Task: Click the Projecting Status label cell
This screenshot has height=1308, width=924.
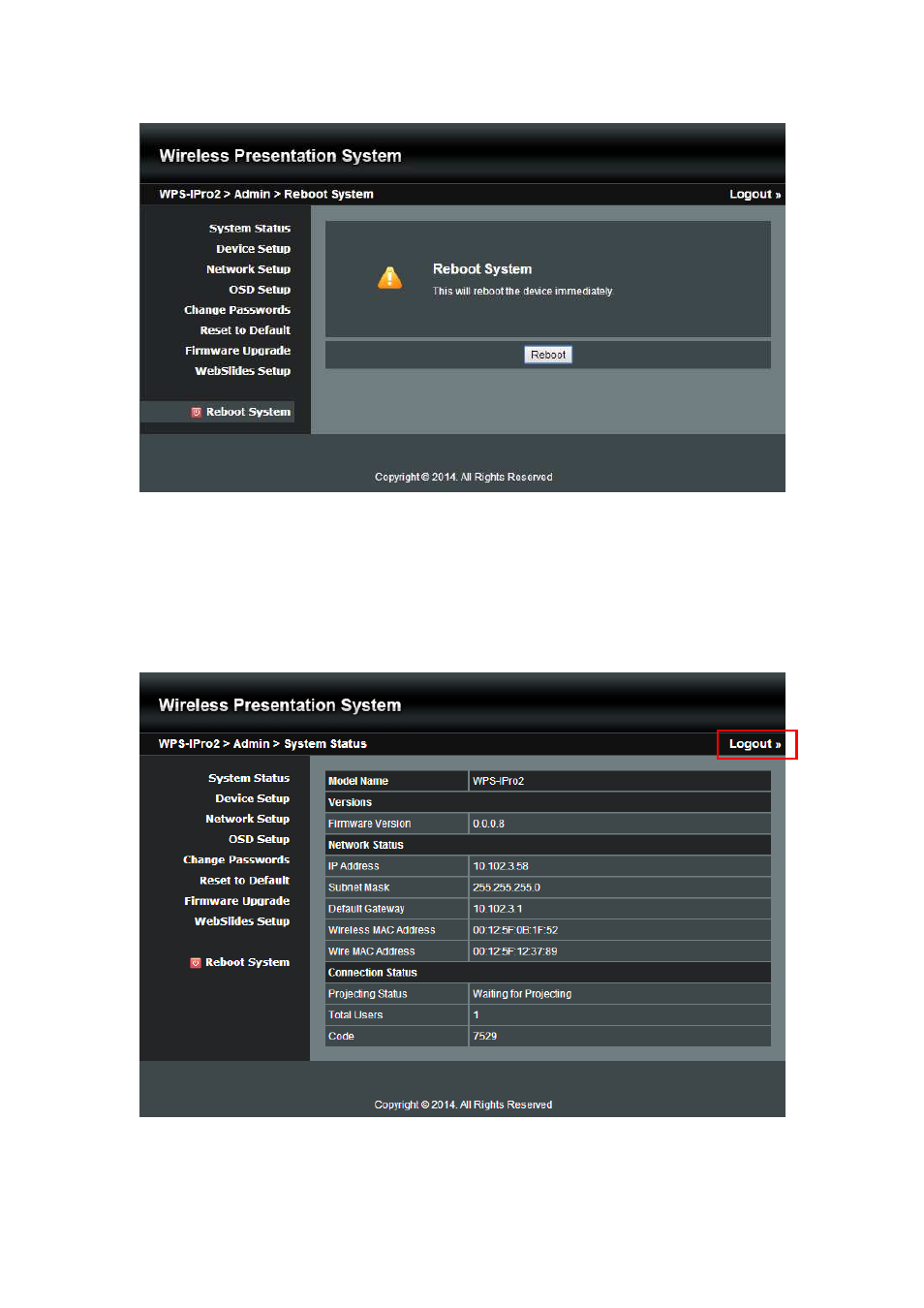Action: coord(397,994)
